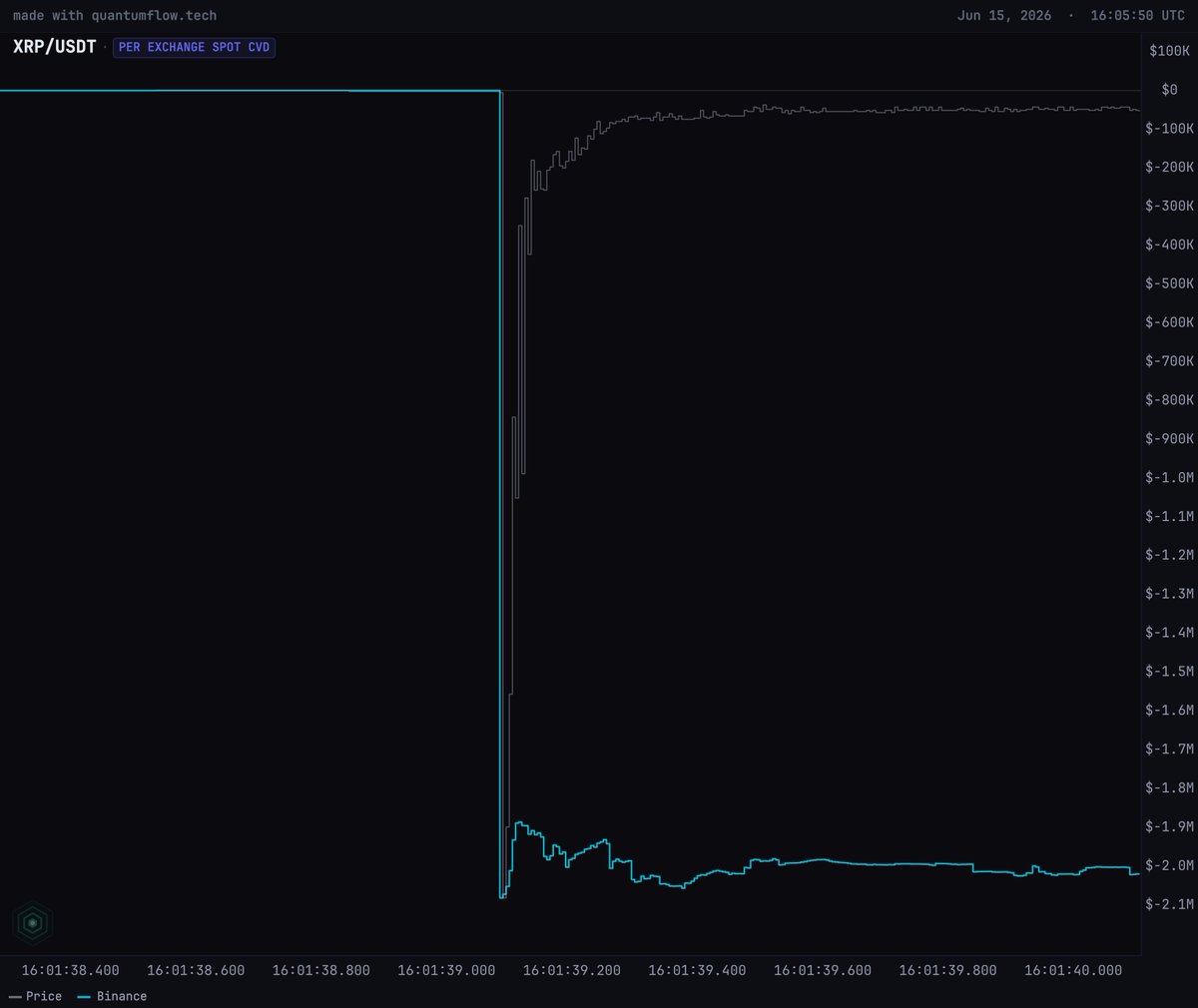
Task: Click the 16:01:39.600 time tick
Action: [823, 970]
